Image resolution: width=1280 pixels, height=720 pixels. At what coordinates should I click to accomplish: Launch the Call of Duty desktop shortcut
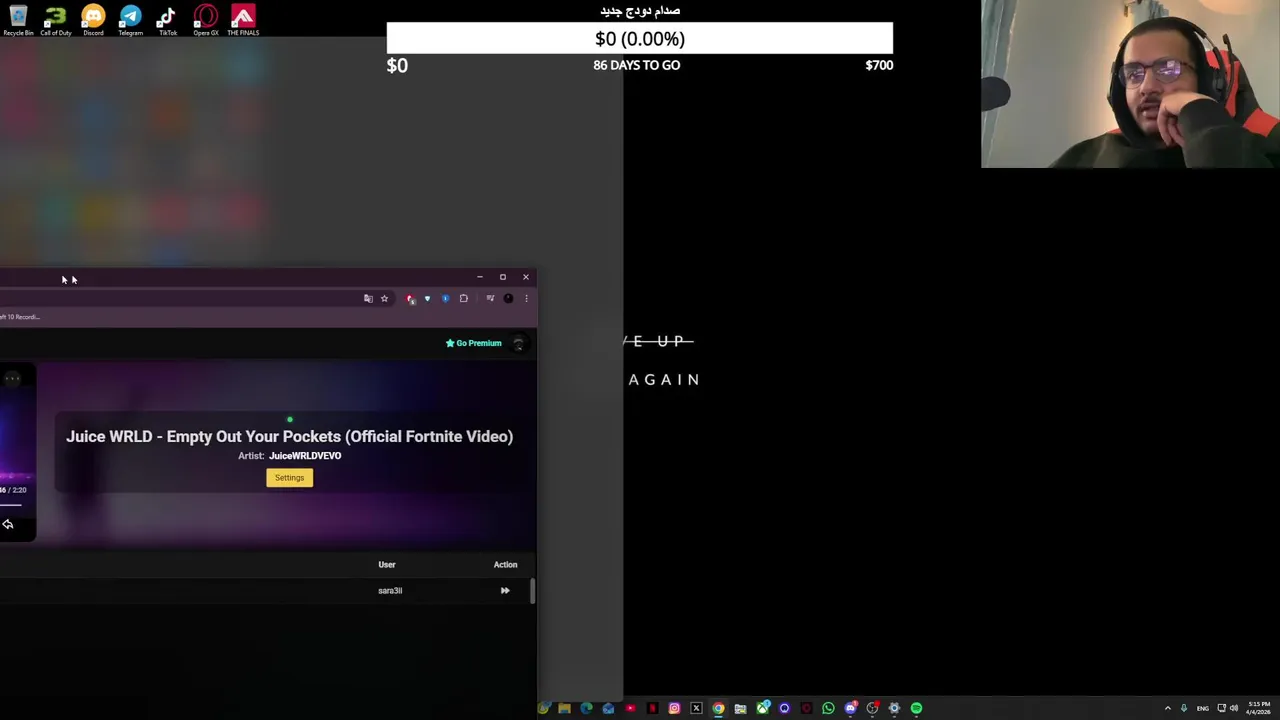point(55,19)
